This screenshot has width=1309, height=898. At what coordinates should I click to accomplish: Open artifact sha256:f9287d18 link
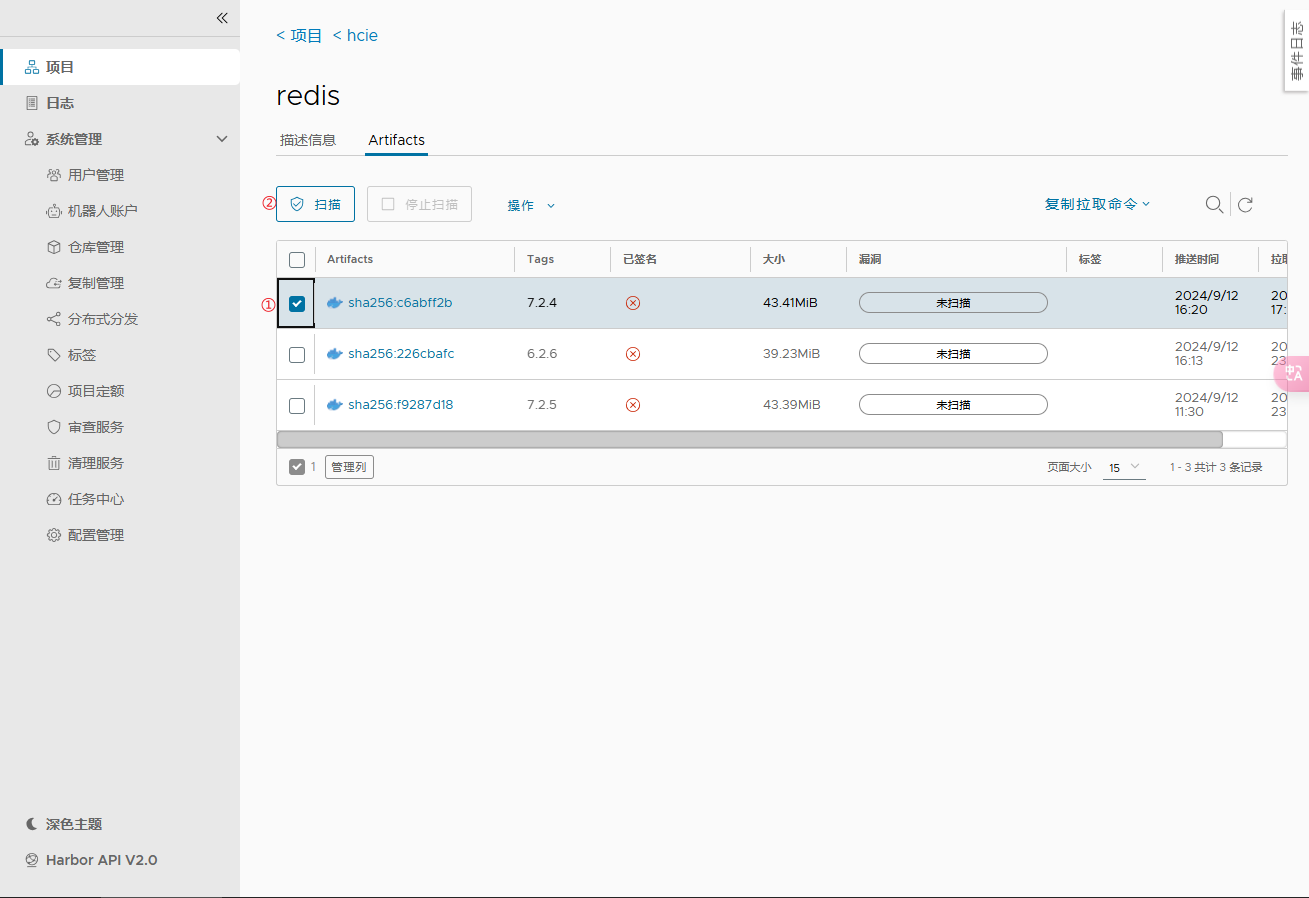pyautogui.click(x=400, y=405)
